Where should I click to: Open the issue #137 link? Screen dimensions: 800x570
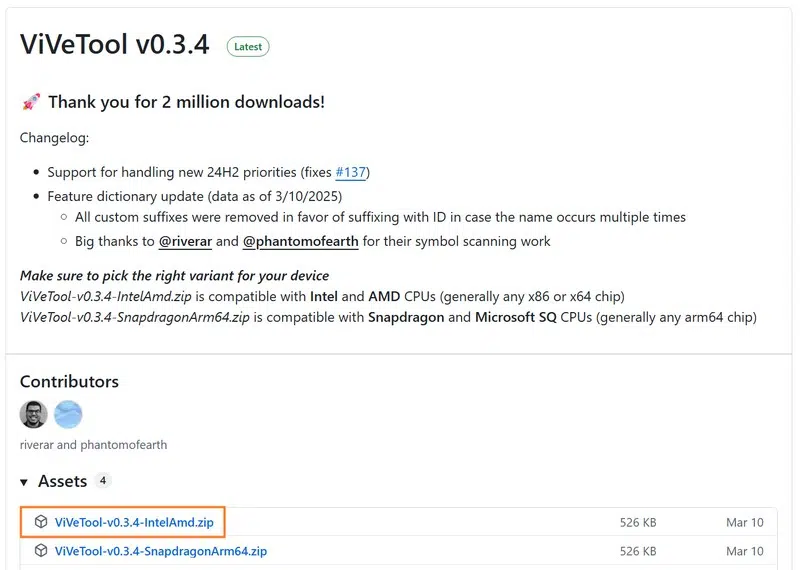coord(351,172)
